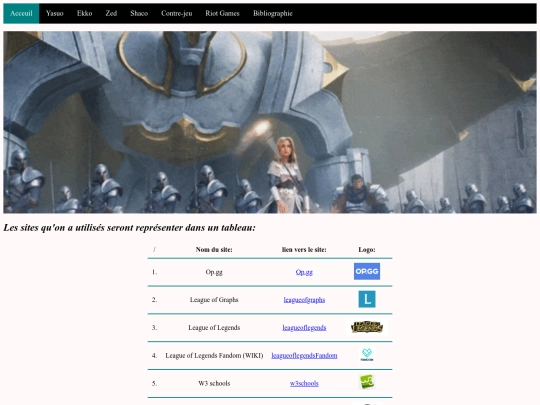Go to the Yasuo page

[55, 13]
